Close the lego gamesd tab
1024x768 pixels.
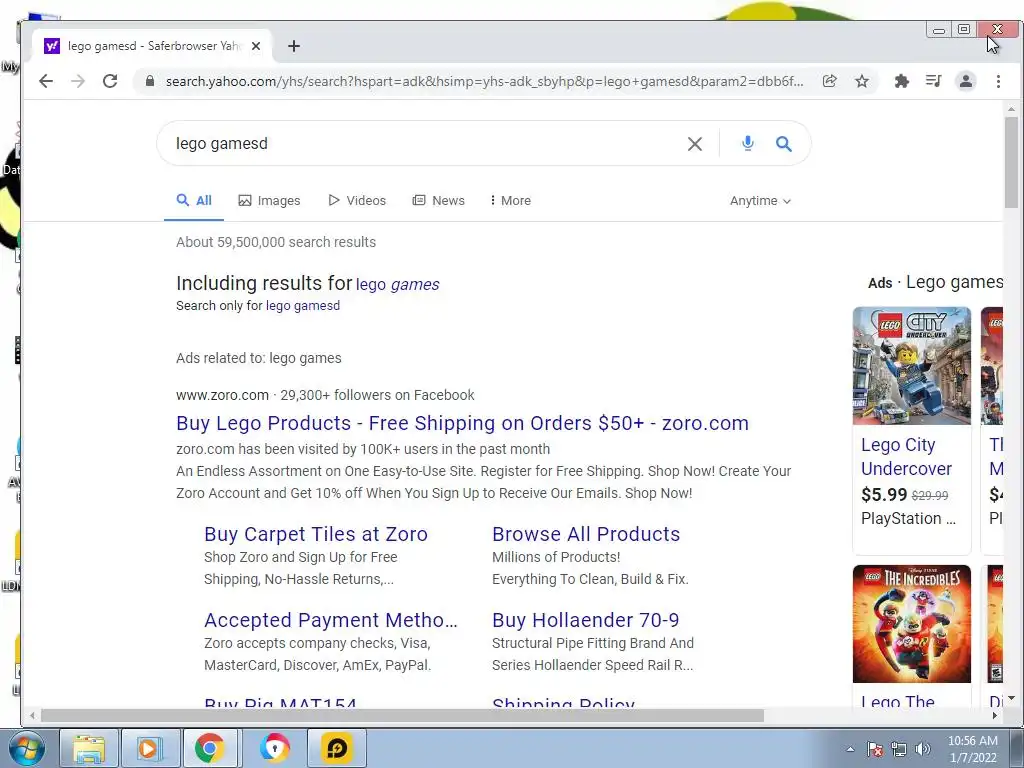click(256, 46)
